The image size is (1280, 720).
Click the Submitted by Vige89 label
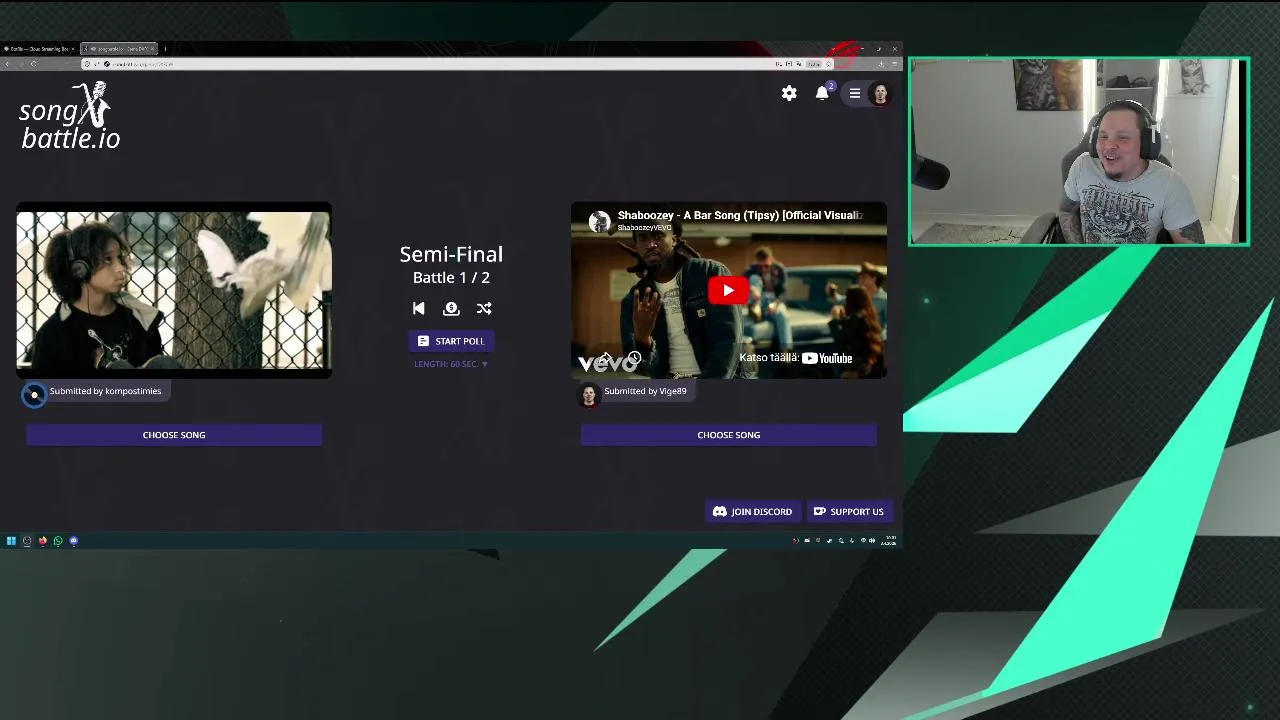click(645, 391)
